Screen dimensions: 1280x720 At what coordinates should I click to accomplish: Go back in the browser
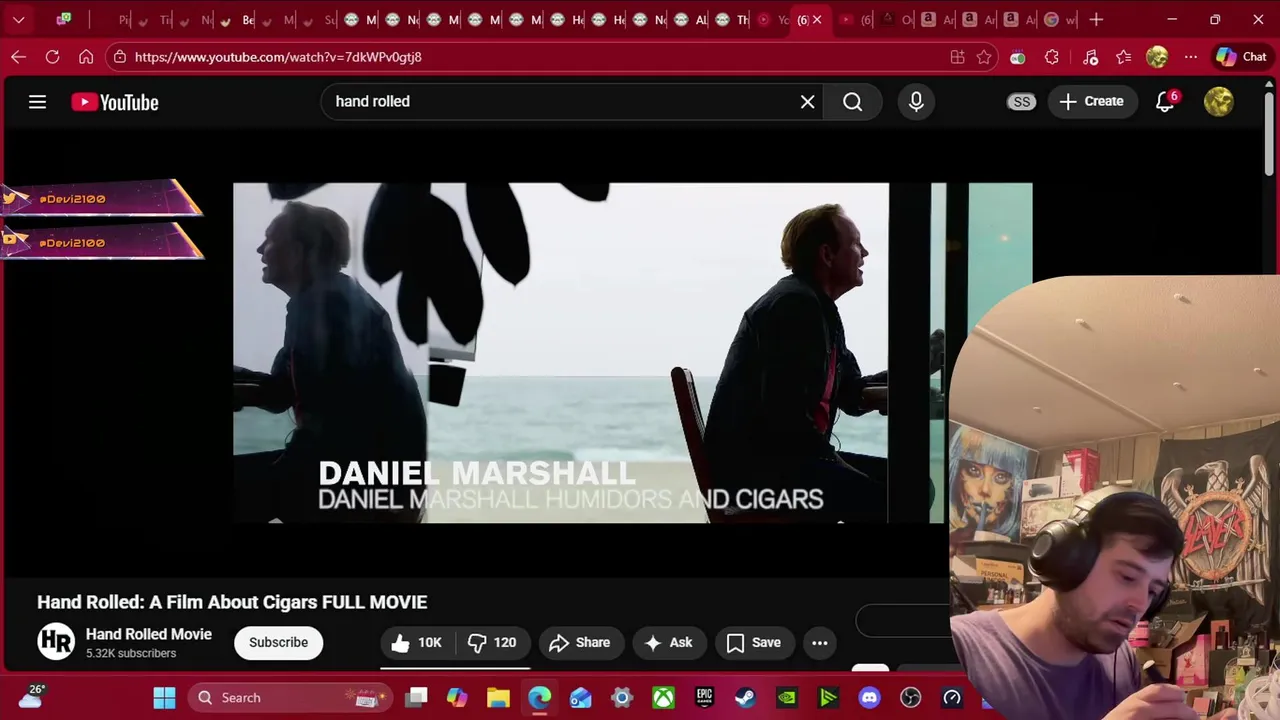18,57
